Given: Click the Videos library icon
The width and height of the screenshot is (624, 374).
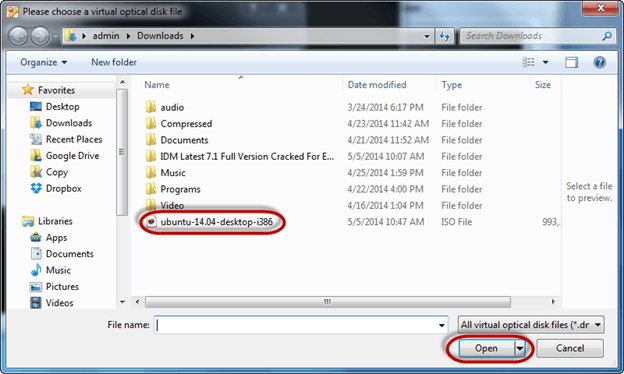Looking at the screenshot, I should (36, 302).
